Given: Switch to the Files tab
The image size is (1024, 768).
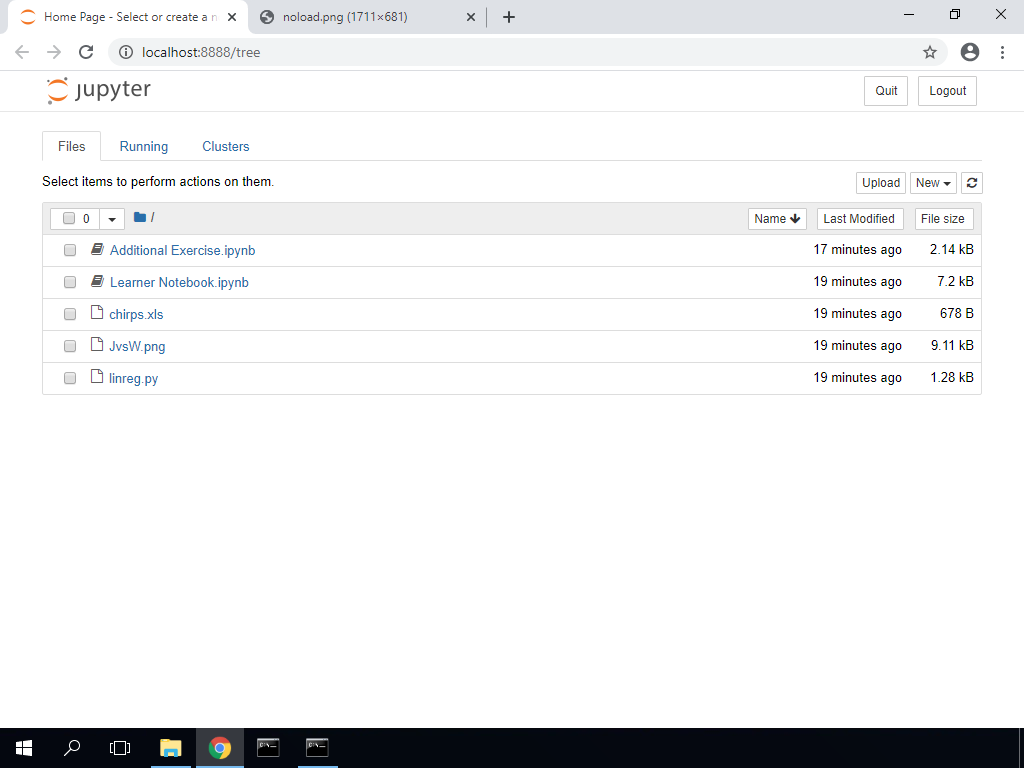Looking at the screenshot, I should (72, 146).
